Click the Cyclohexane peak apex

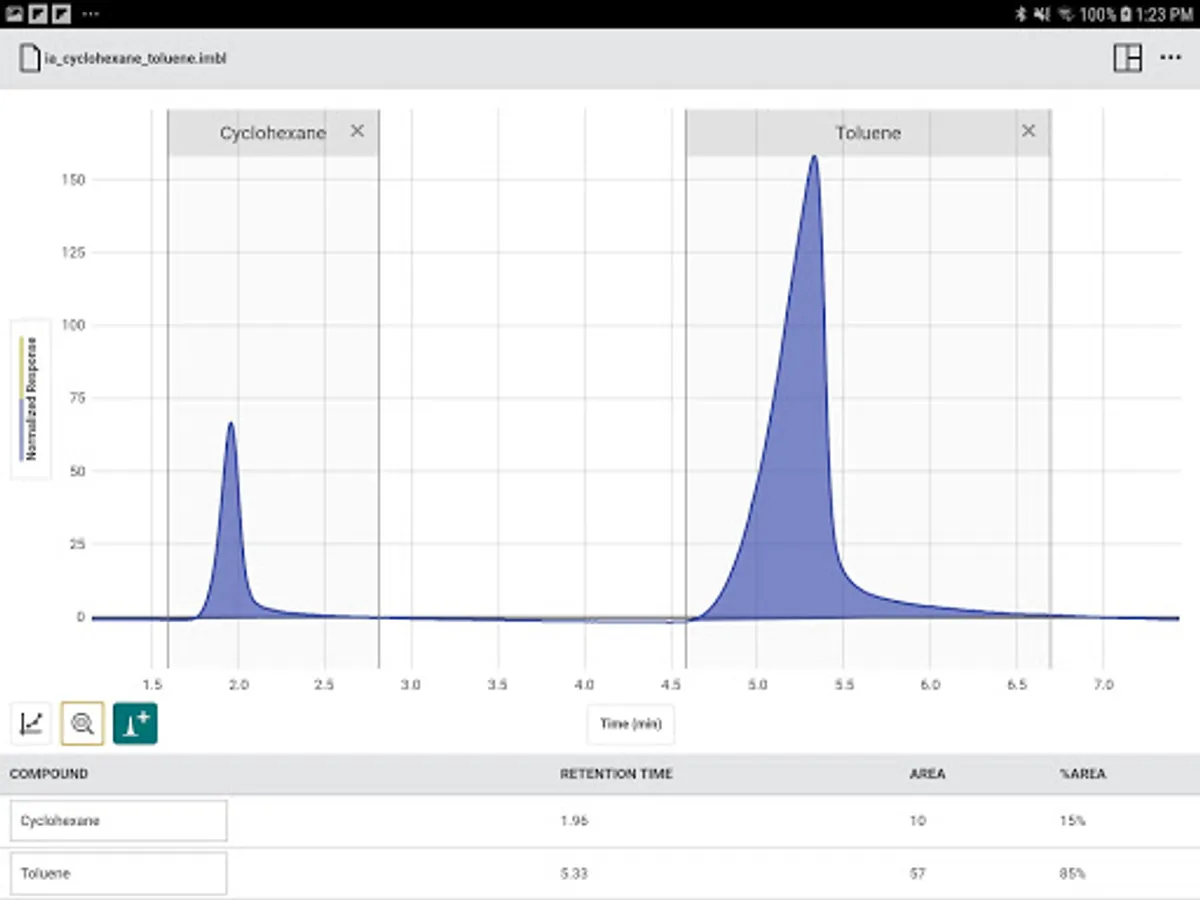click(x=231, y=424)
